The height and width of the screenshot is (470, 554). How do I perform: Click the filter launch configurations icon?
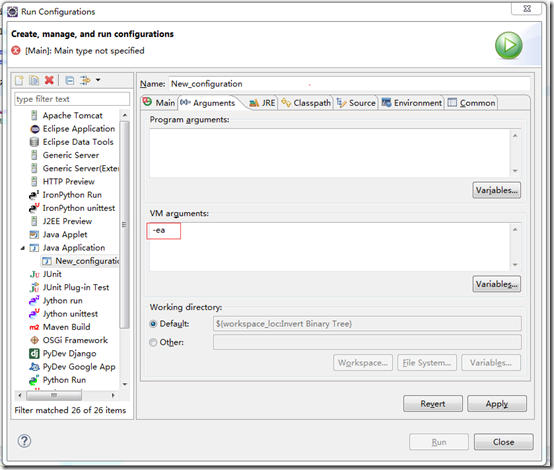[x=85, y=81]
